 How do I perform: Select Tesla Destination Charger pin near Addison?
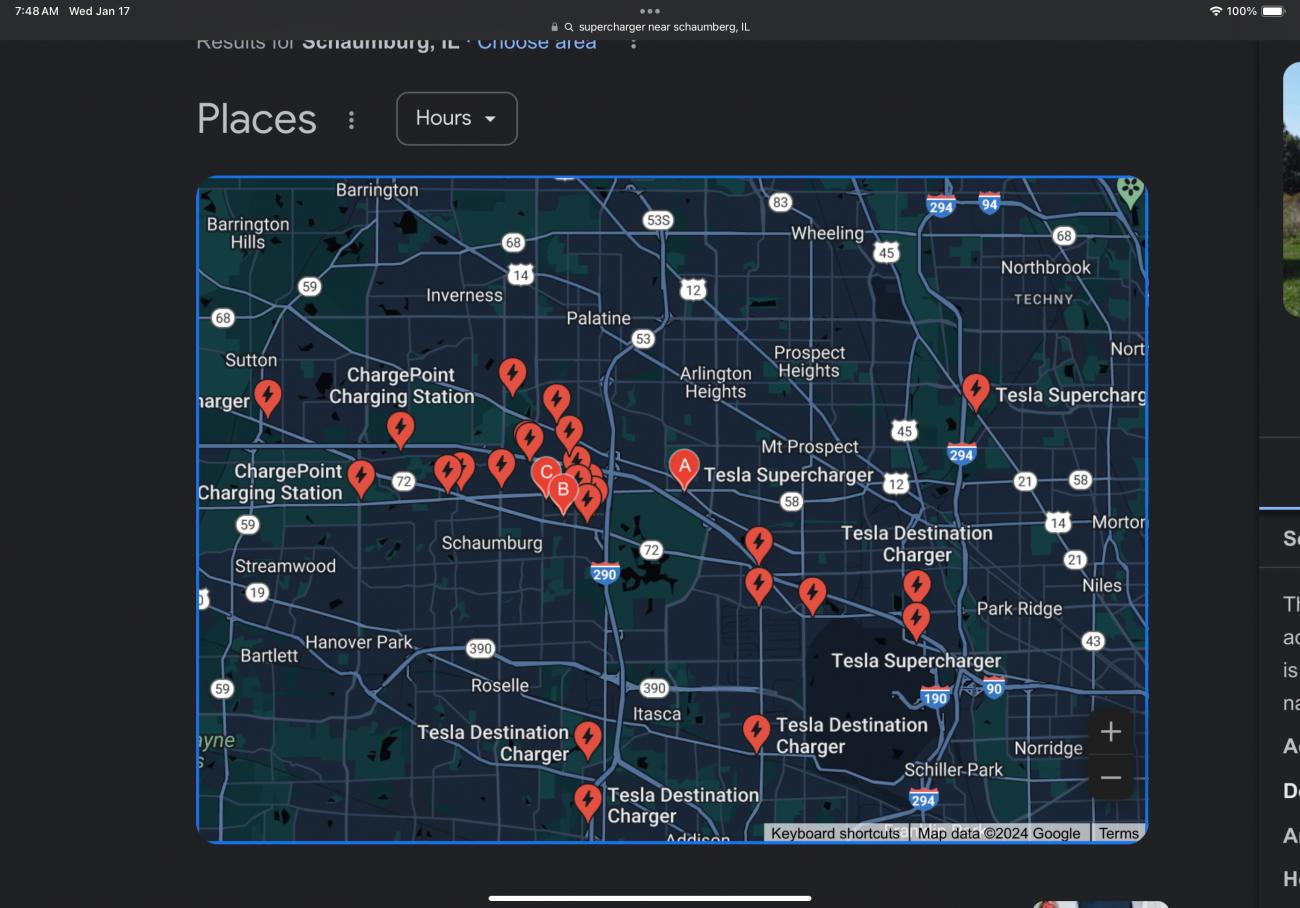588,801
